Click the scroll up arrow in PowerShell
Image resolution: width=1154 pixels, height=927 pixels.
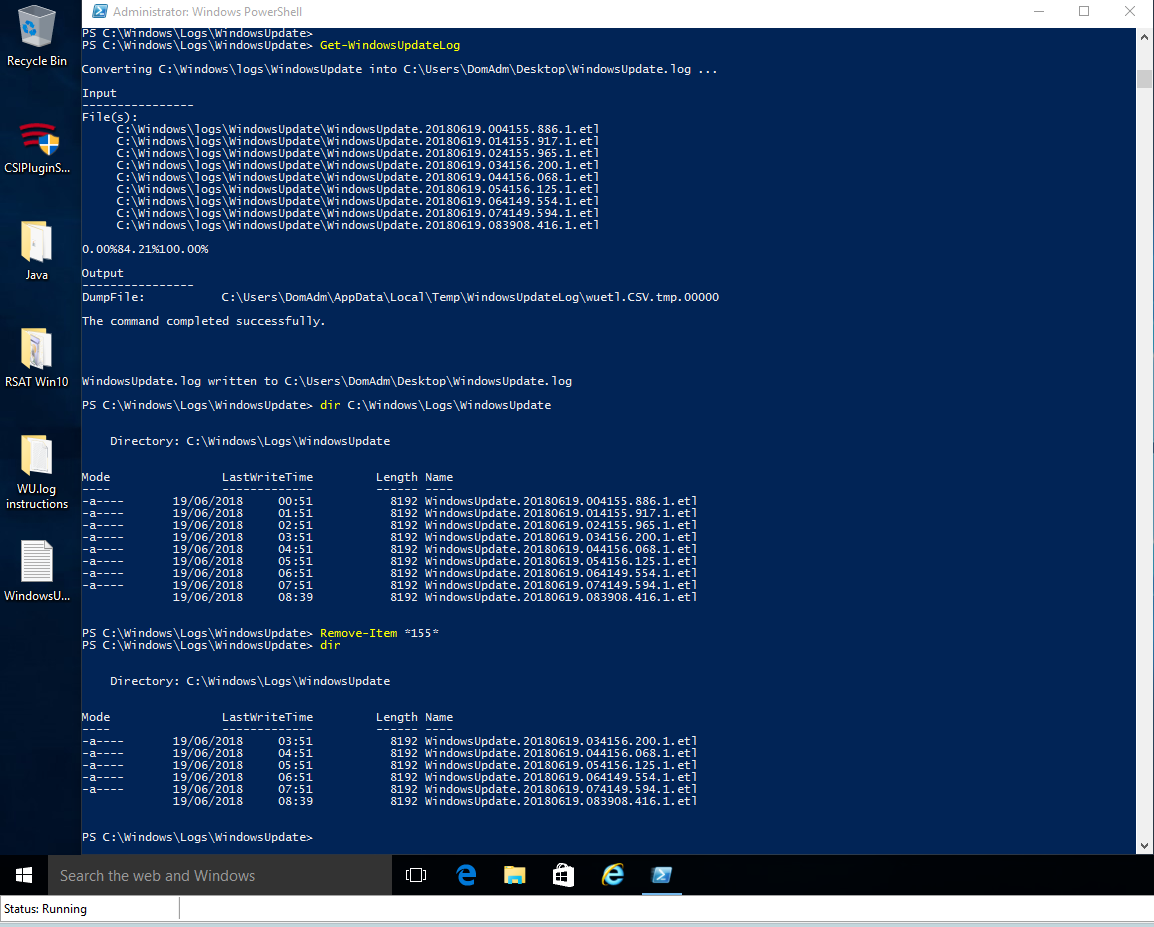(x=1145, y=38)
